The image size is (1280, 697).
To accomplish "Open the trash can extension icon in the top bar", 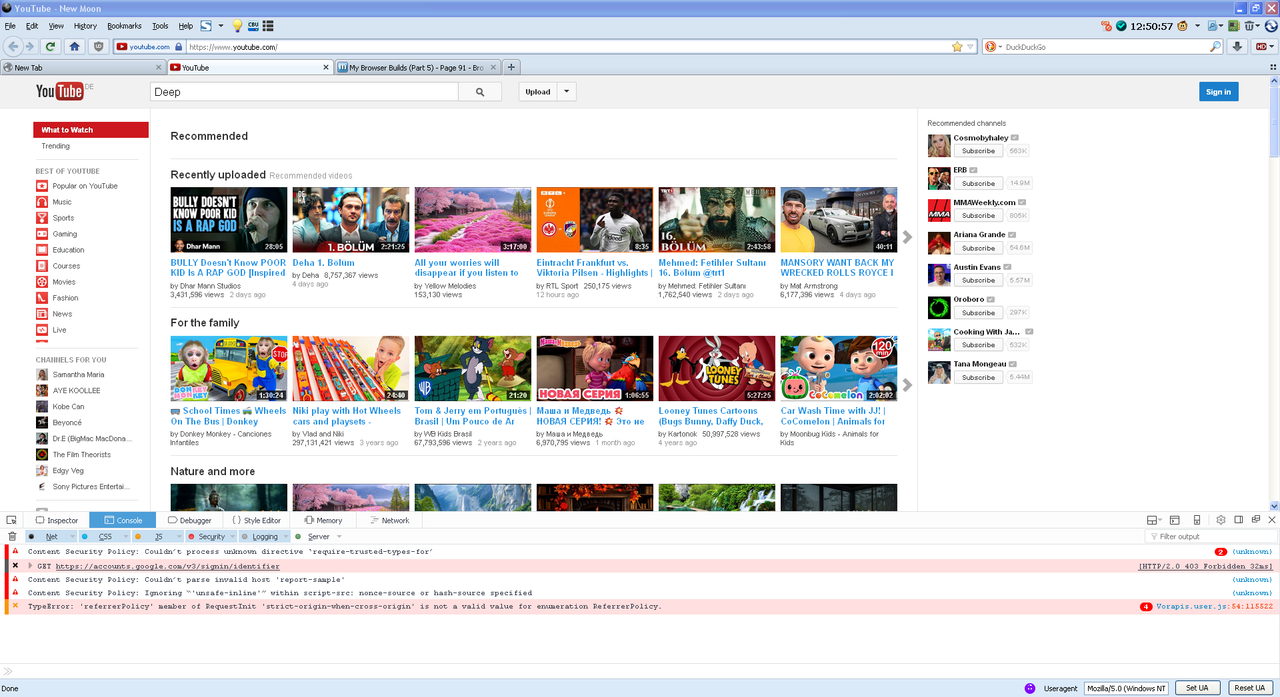I will [x=1251, y=25].
